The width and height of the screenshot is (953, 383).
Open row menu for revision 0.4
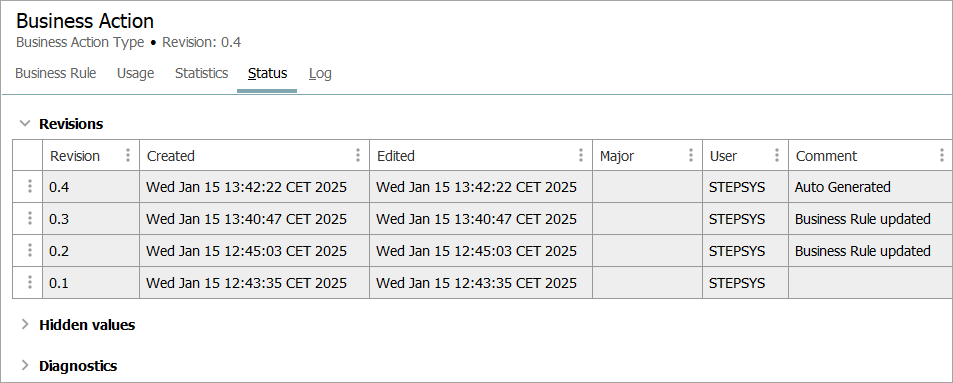tap(29, 187)
